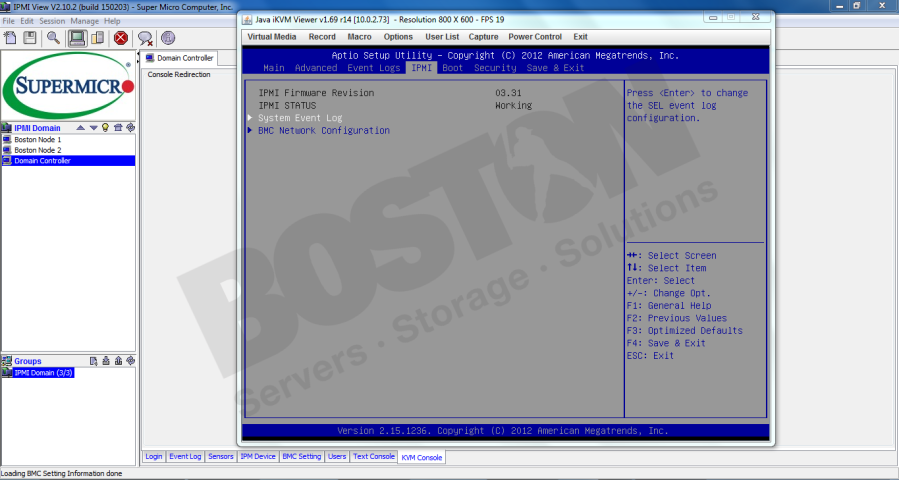Open the Virtual Media menu in iKVM Viewer
This screenshot has width=899, height=480.
[272, 37]
